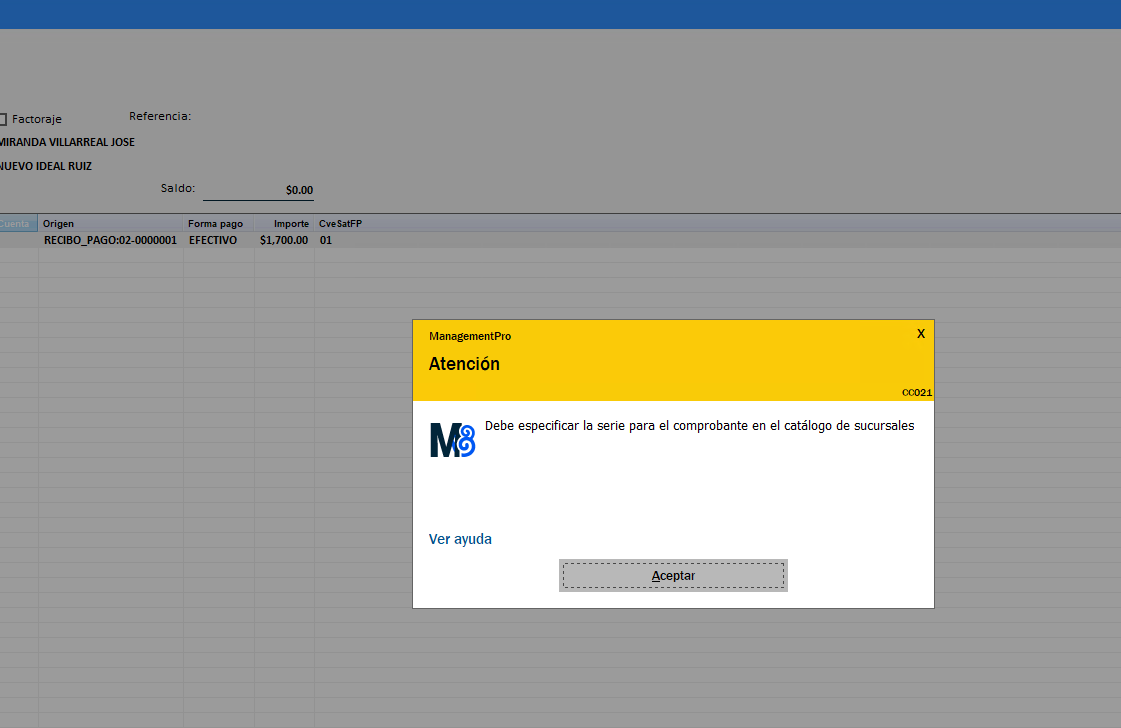This screenshot has height=728, width=1121.
Task: Select the CveSatFP column header
Action: tap(340, 224)
